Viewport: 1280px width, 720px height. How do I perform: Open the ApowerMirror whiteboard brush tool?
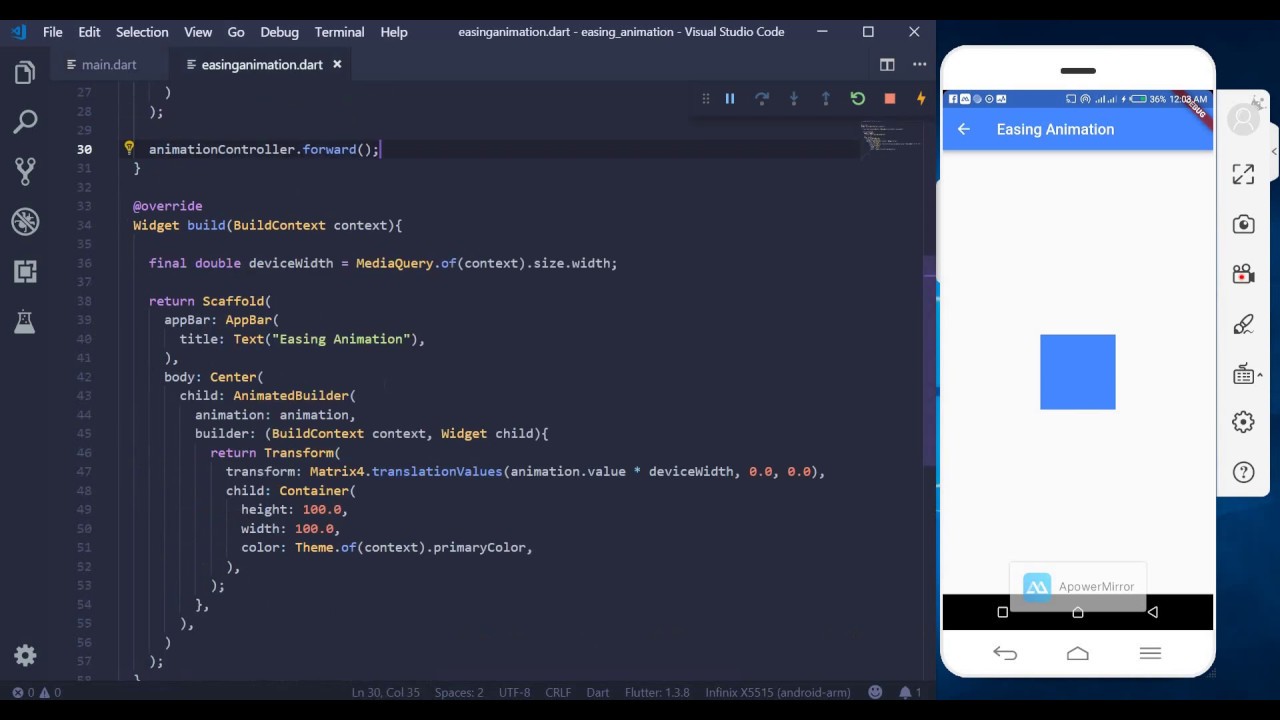coord(1243,324)
